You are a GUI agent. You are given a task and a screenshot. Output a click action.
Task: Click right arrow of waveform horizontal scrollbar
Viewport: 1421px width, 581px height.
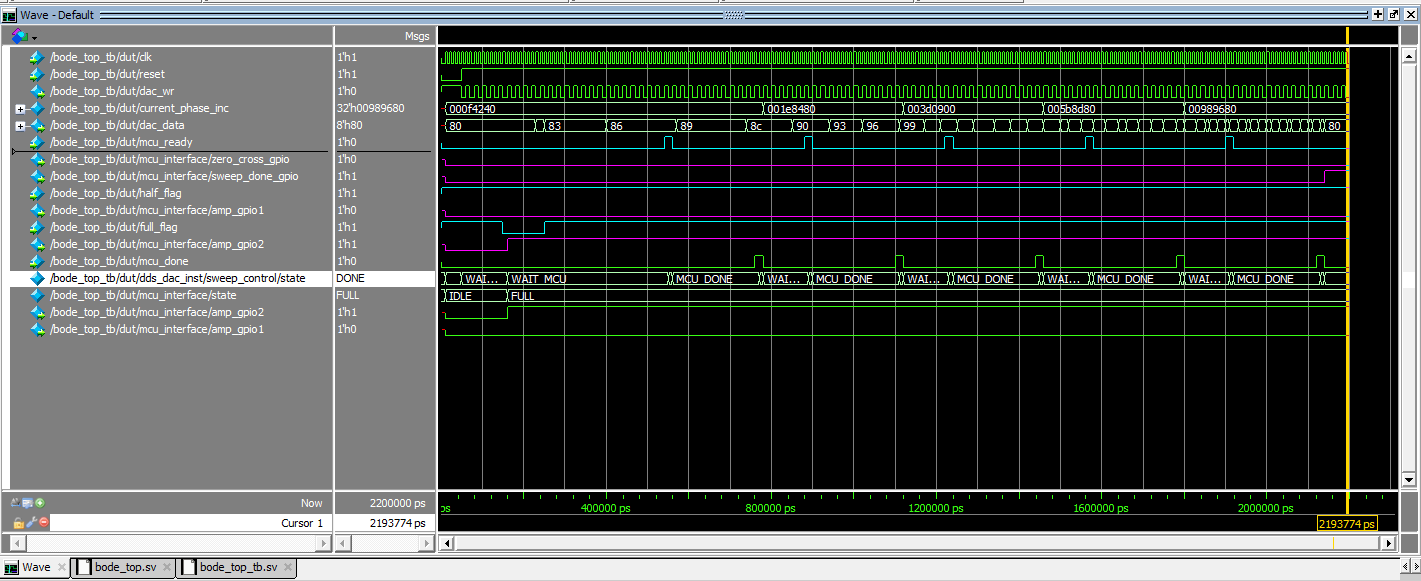pos(1387,543)
